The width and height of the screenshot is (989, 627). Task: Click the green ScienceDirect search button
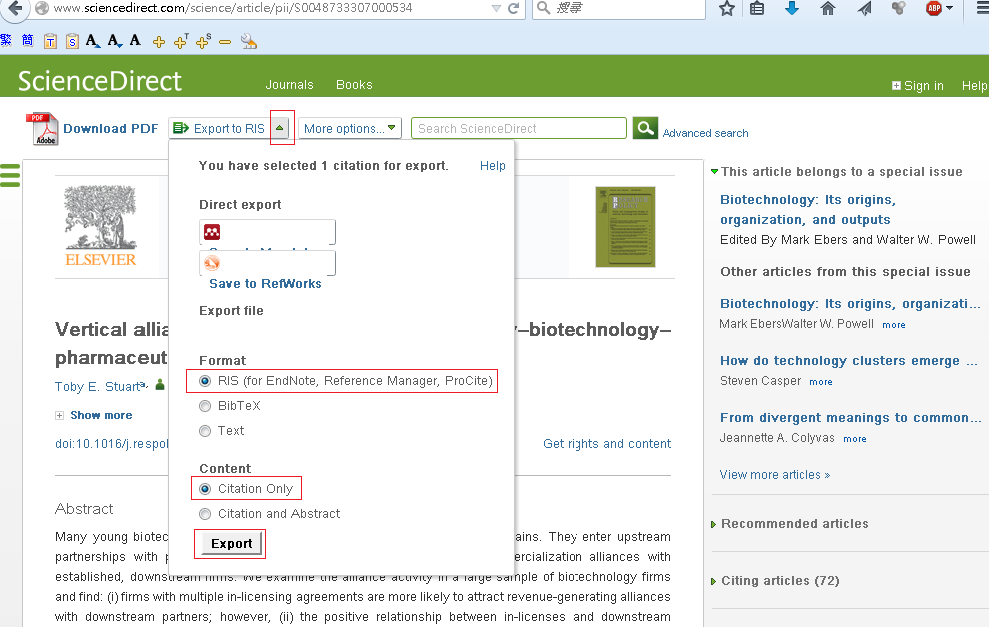(x=645, y=129)
